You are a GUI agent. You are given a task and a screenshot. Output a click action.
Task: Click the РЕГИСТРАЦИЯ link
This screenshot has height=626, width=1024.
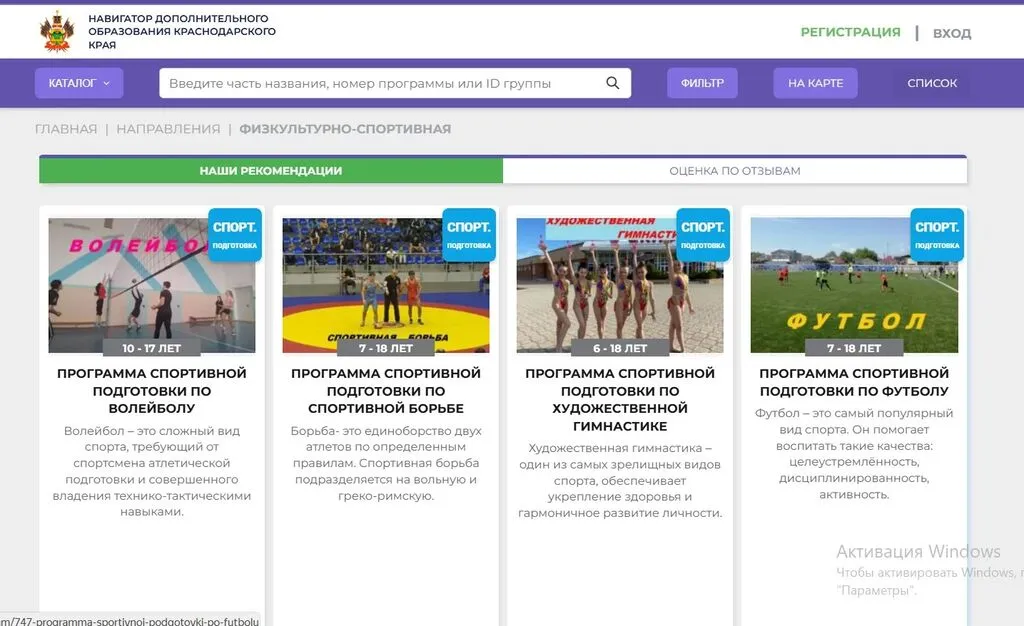[850, 32]
